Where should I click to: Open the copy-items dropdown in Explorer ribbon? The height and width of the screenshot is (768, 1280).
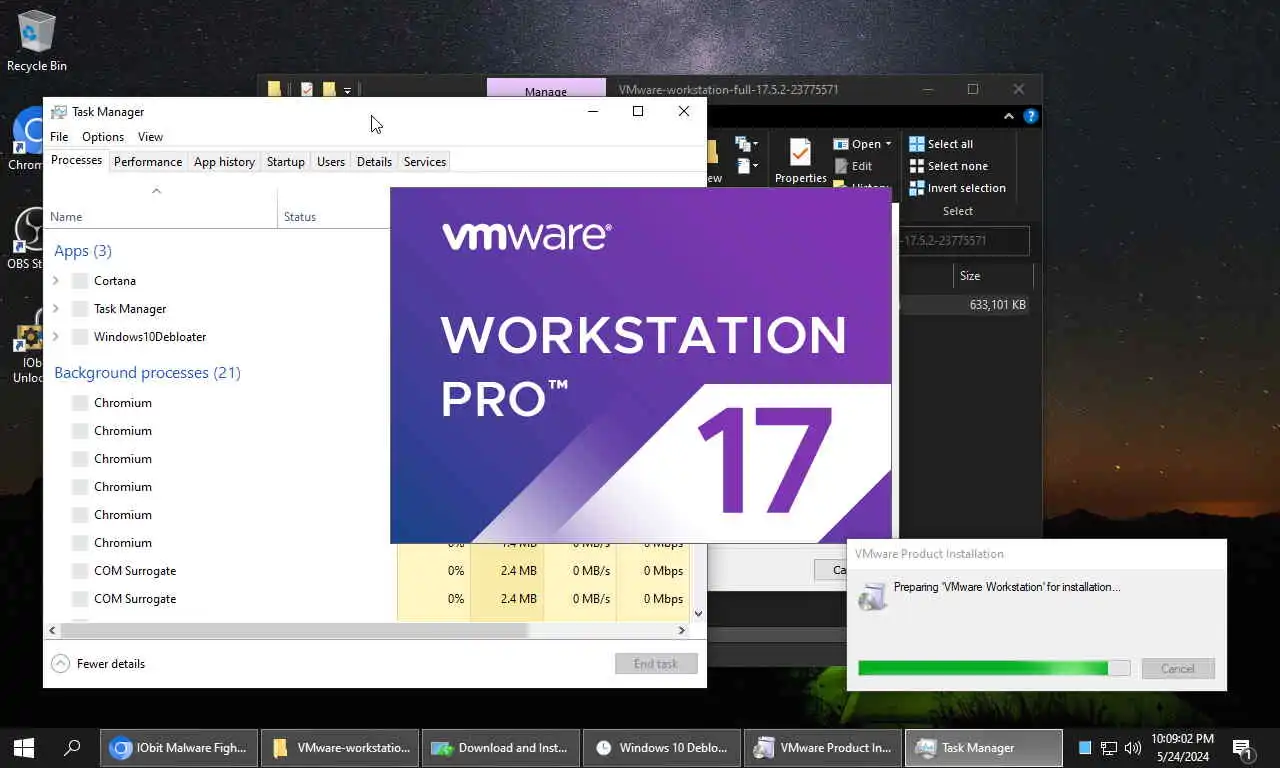(x=746, y=144)
